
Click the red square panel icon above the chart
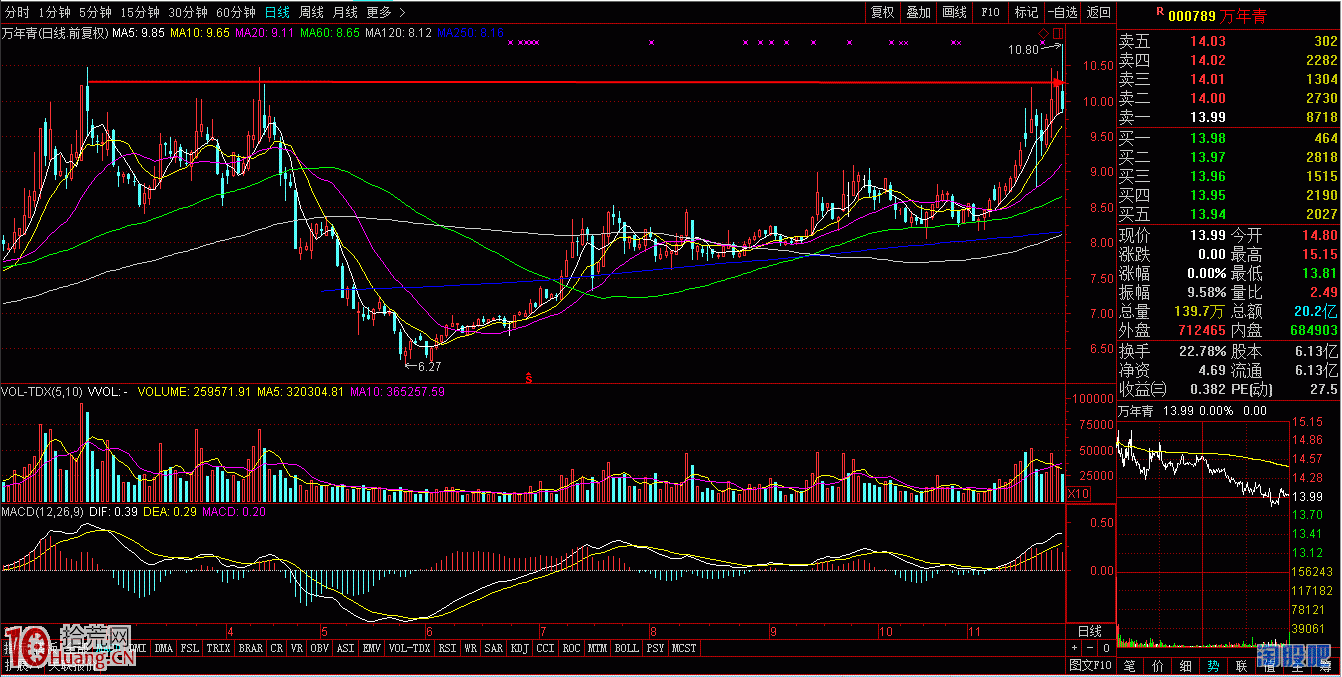1058,35
